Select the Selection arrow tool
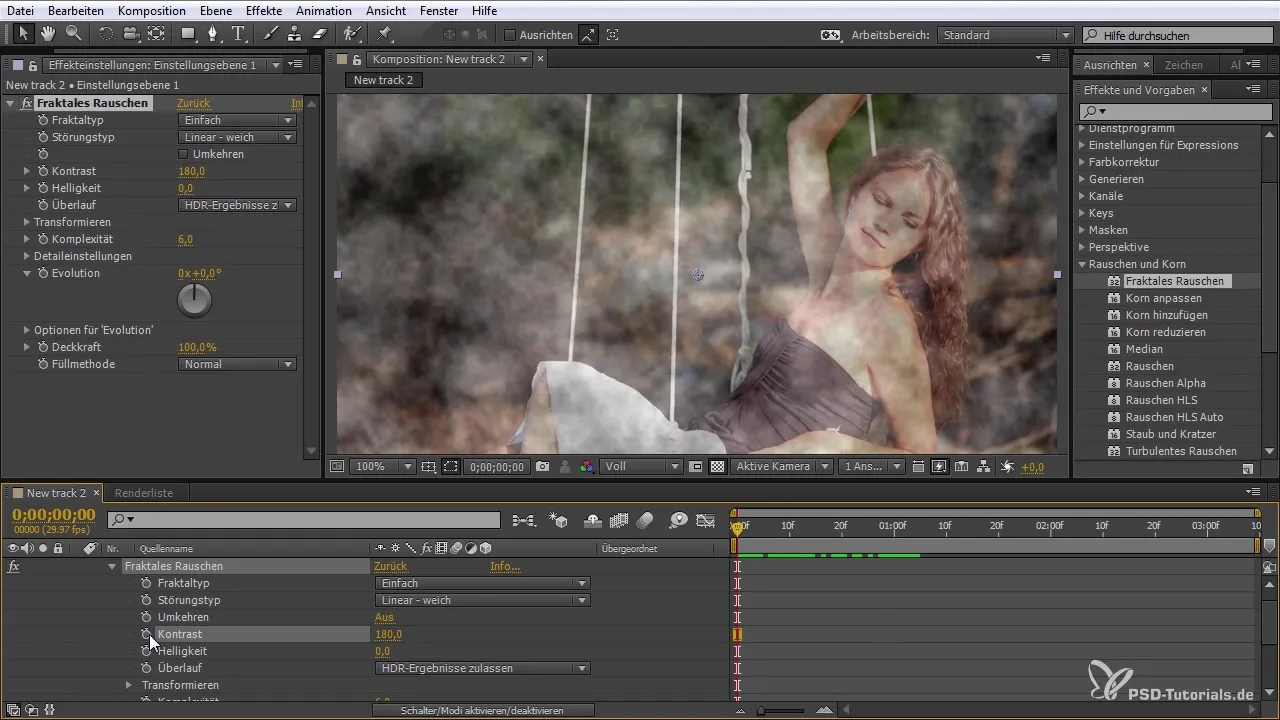Screen dimensions: 1280x720 click(24, 33)
